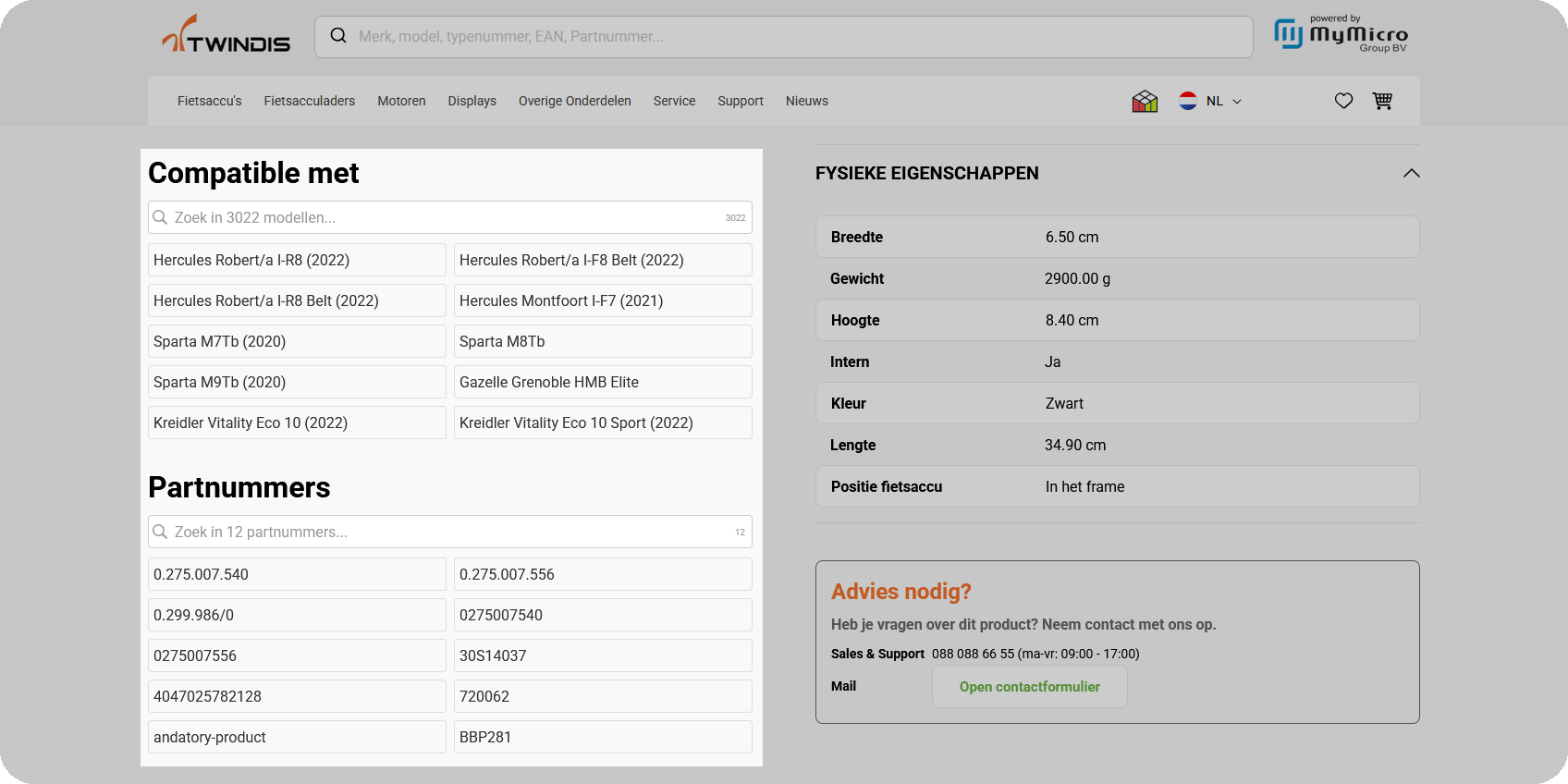Open Fietsaccu's menu
Image resolution: width=1568 pixels, height=784 pixels.
coord(210,101)
